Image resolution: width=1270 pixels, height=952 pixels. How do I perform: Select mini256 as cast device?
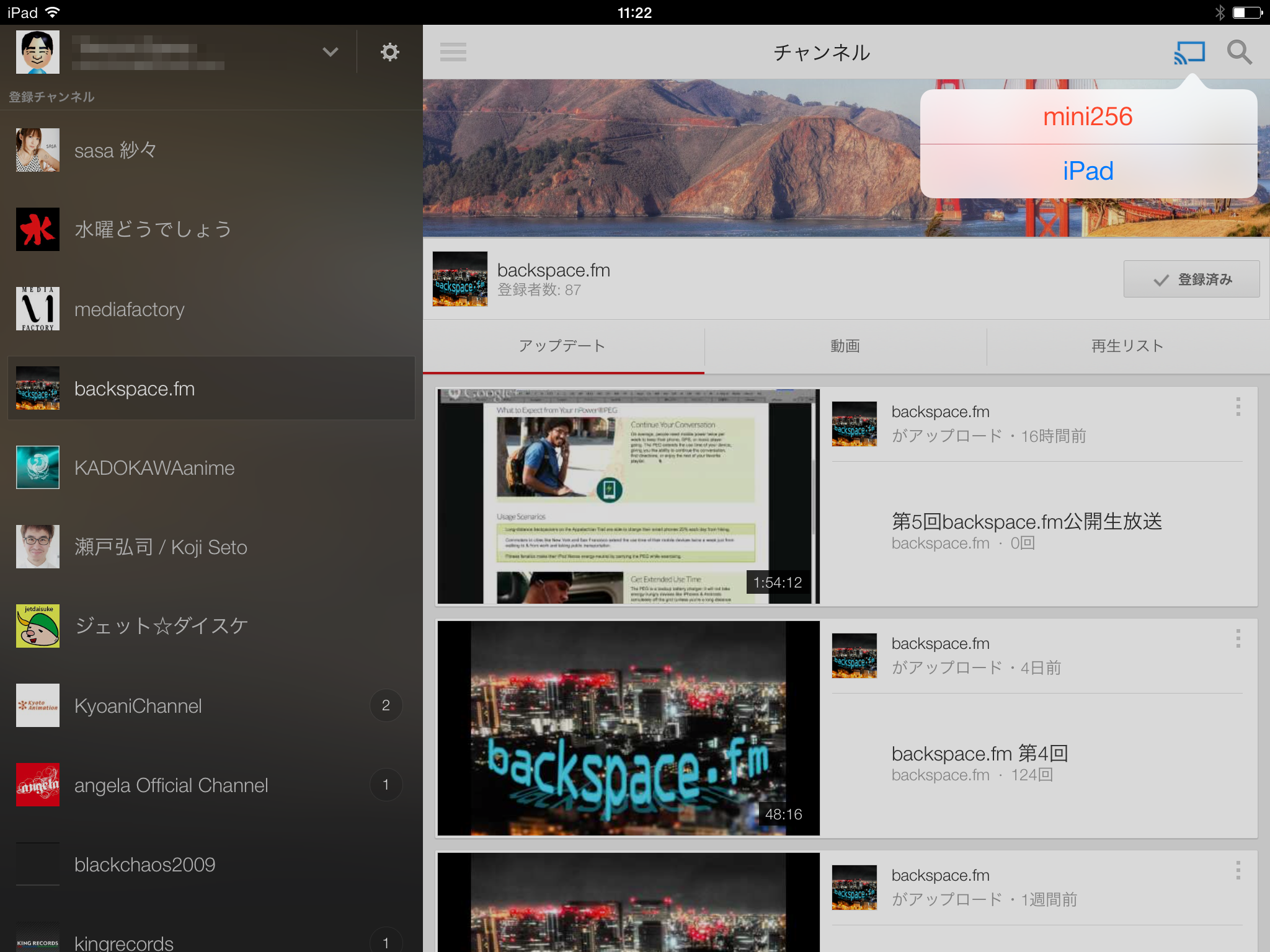click(1088, 117)
